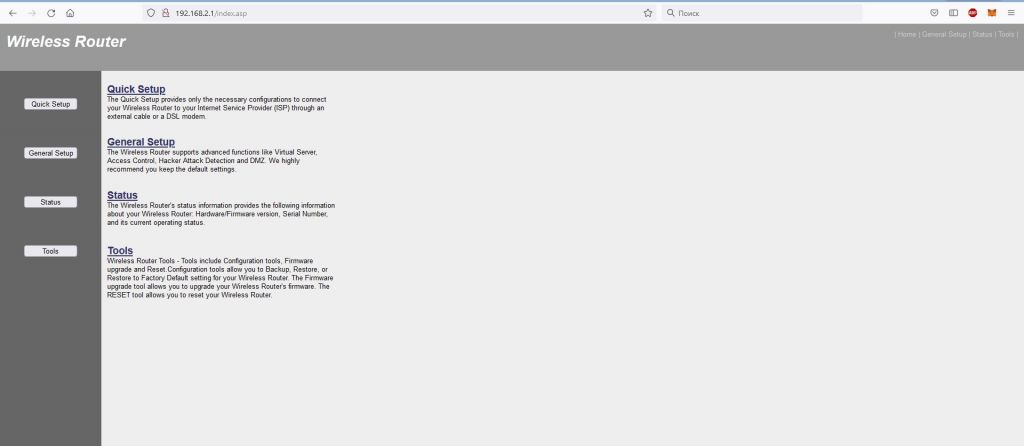The height and width of the screenshot is (446, 1024).
Task: Show the sidebars toolbar icon
Action: pos(953,13)
